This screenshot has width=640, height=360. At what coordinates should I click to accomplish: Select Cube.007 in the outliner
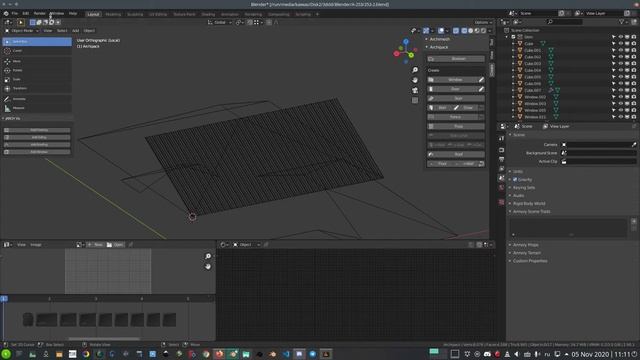pos(532,90)
